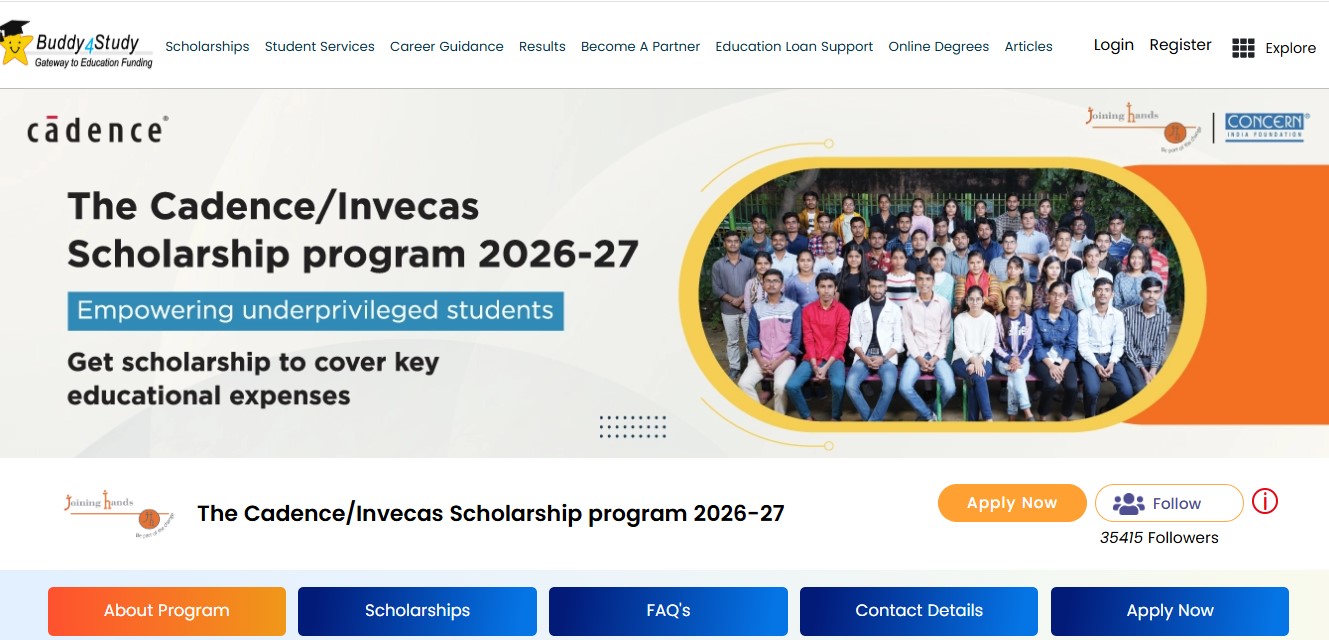Go to the Results page

(x=542, y=47)
